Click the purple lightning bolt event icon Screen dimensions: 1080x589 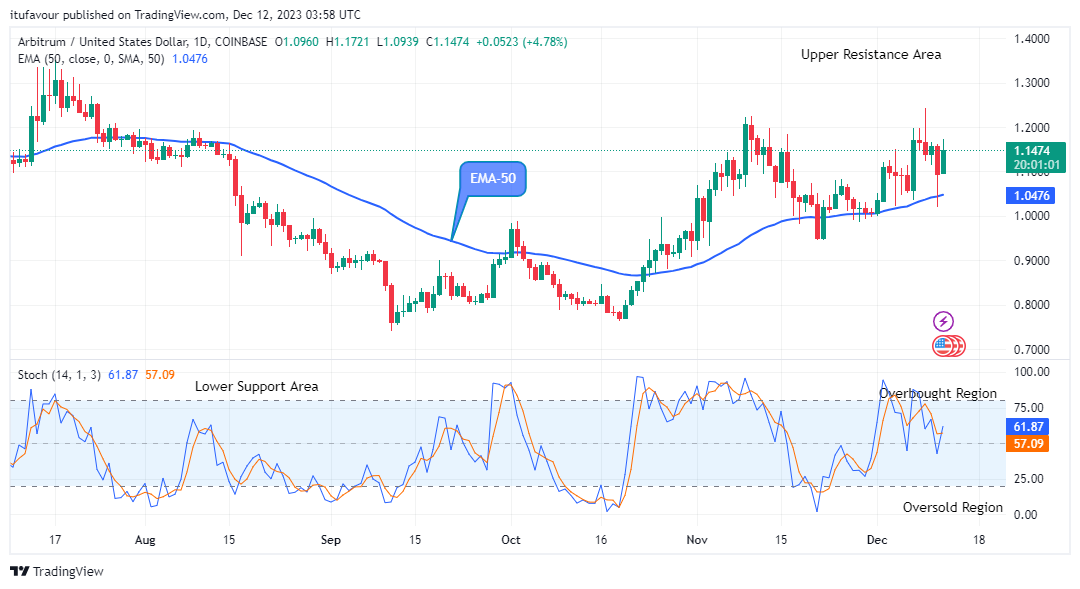(943, 321)
